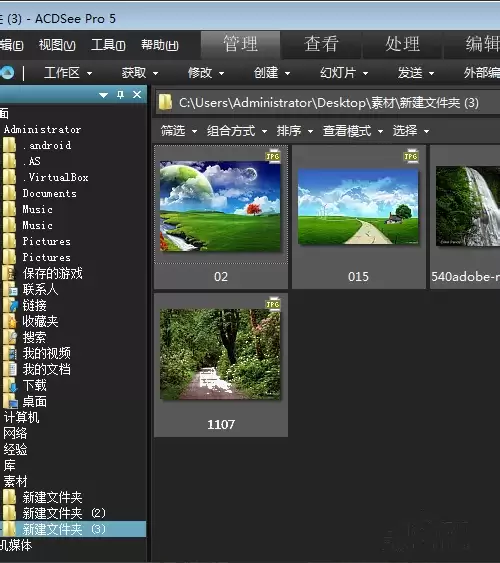Select the first Pictures folder in the tree
This screenshot has width=500, height=563.
tap(47, 241)
